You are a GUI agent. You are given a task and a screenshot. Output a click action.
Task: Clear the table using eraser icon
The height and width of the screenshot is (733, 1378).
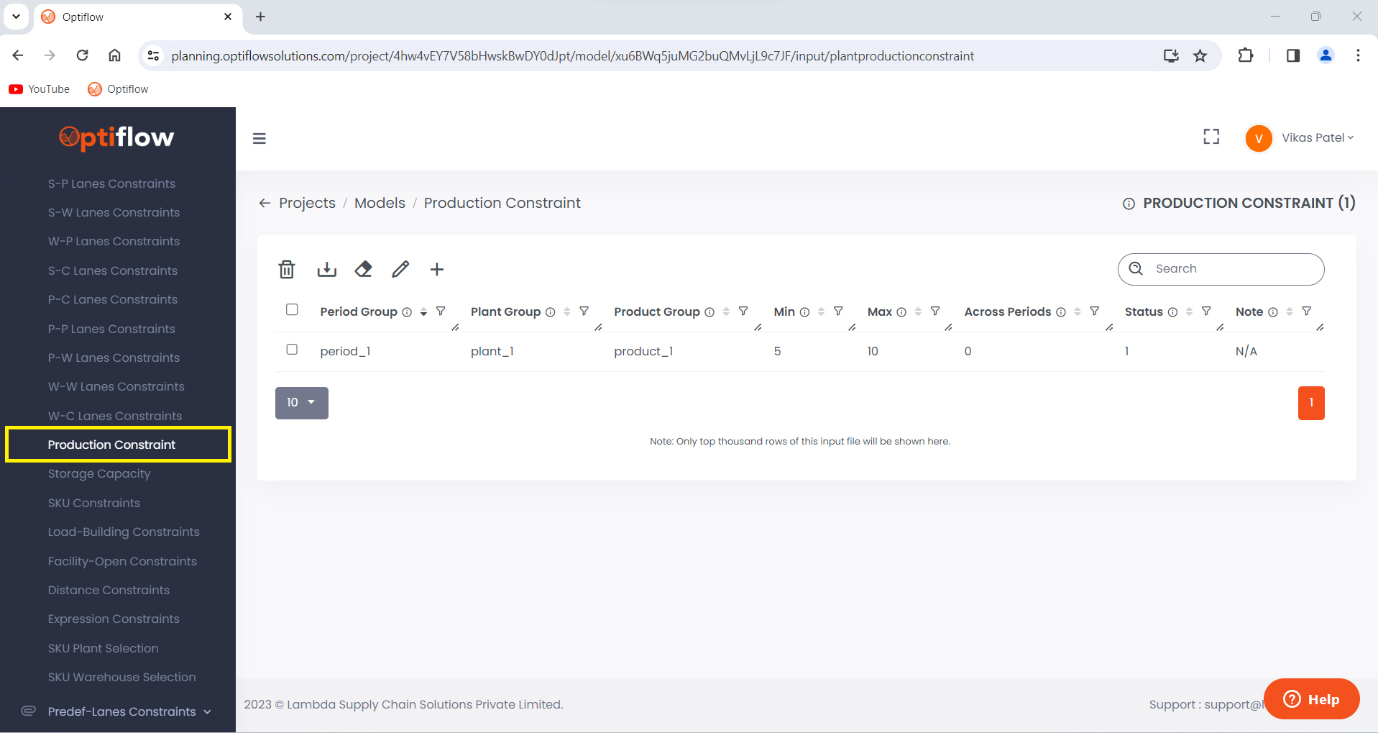pos(363,269)
